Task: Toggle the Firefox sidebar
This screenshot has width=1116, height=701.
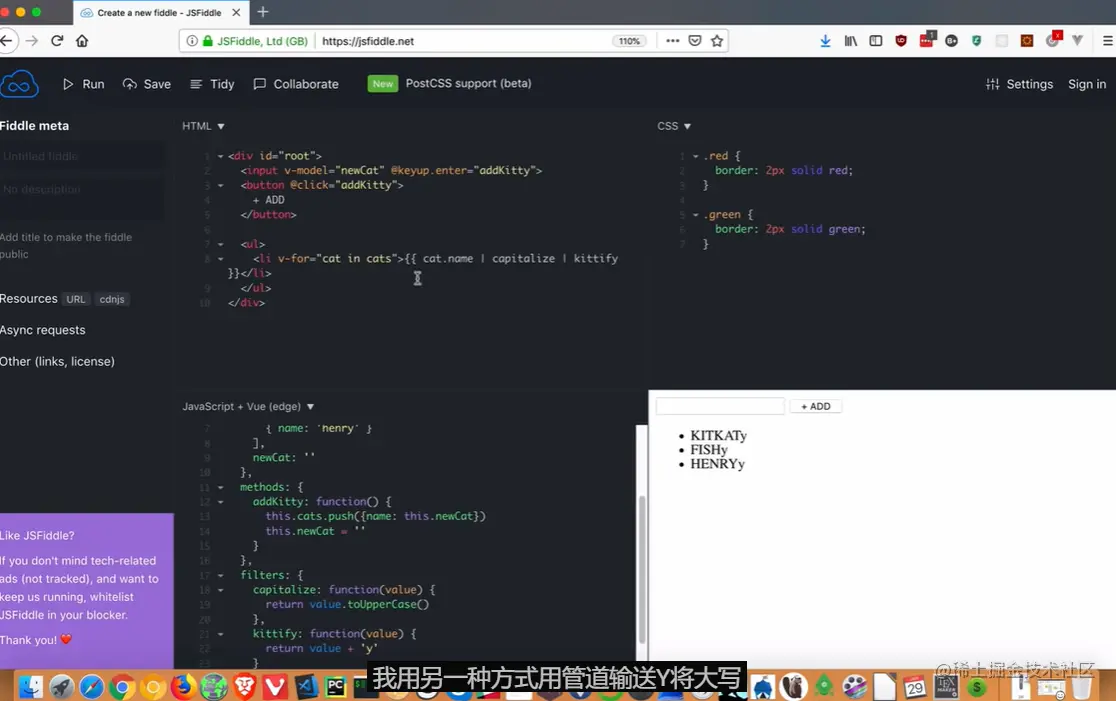Action: pyautogui.click(x=875, y=41)
